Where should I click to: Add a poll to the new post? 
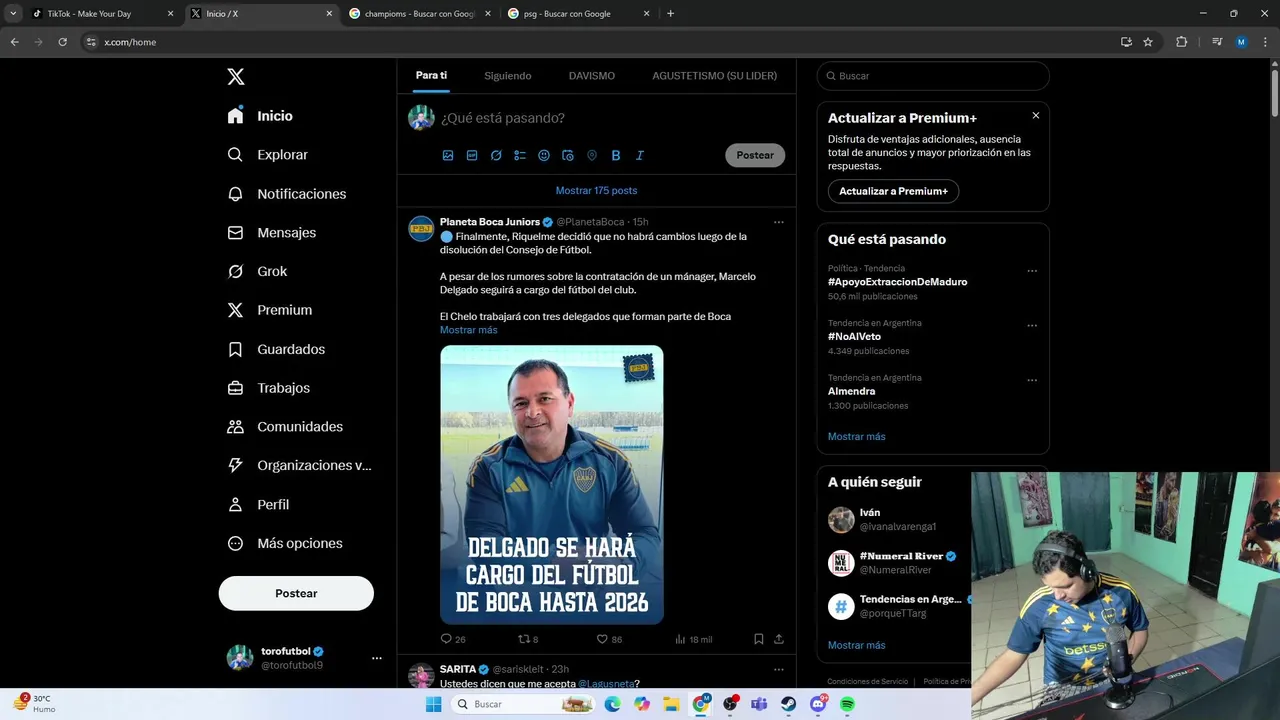pyautogui.click(x=520, y=155)
